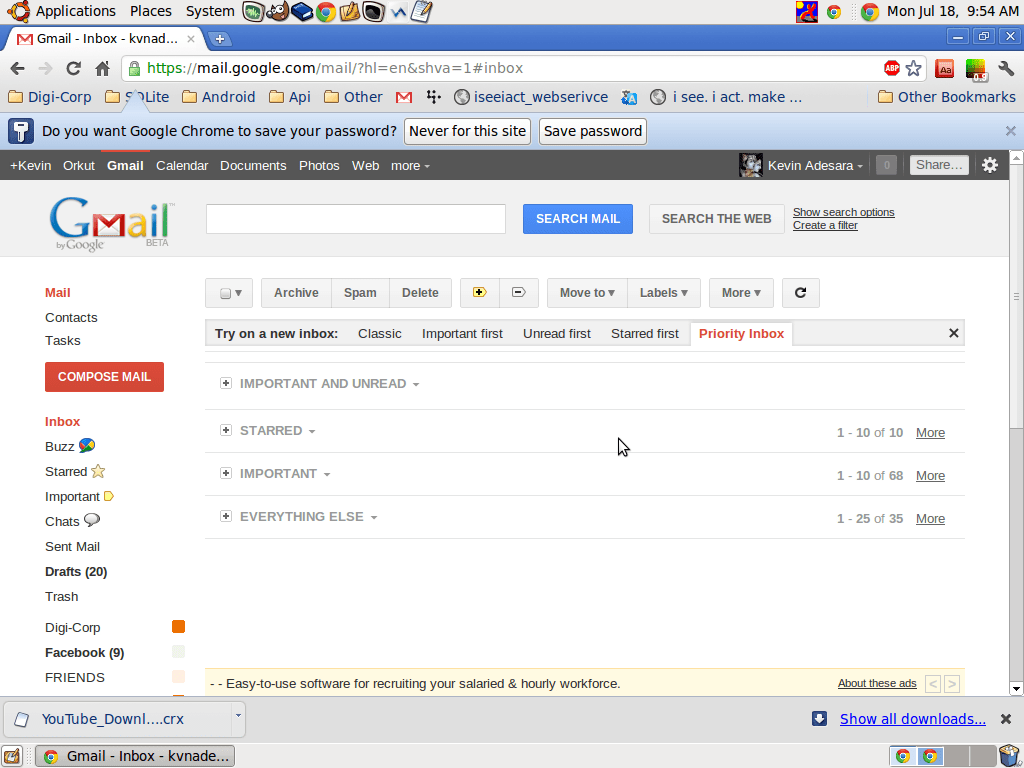Open the Create a filter link
The width and height of the screenshot is (1024, 768).
click(825, 225)
